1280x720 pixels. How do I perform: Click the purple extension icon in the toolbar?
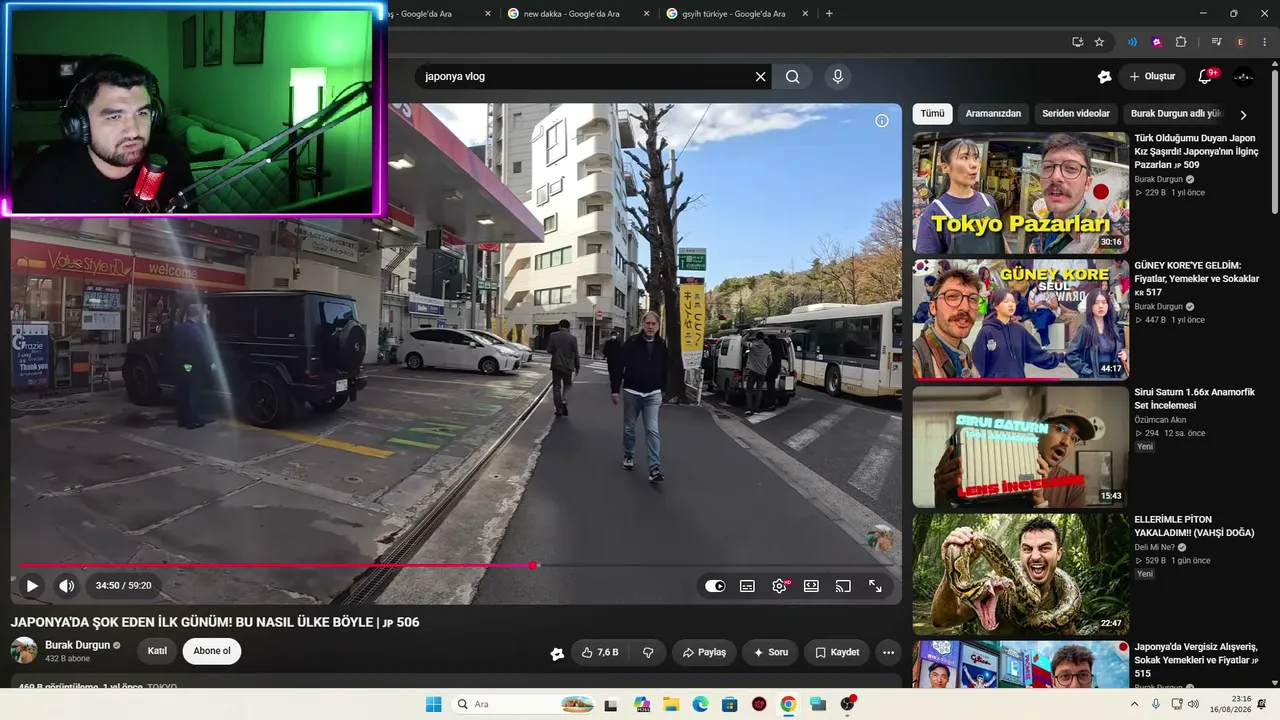click(1157, 42)
